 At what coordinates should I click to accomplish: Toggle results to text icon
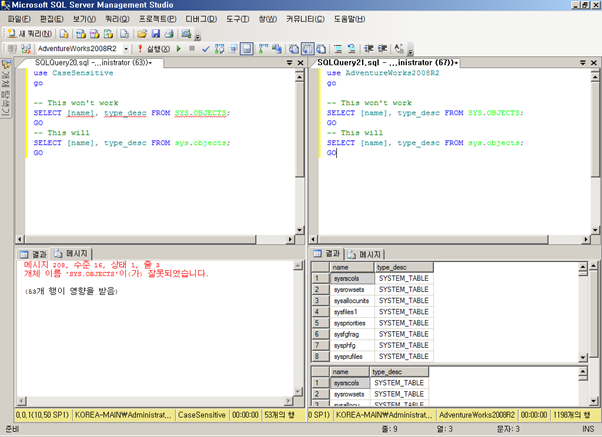[x=294, y=49]
